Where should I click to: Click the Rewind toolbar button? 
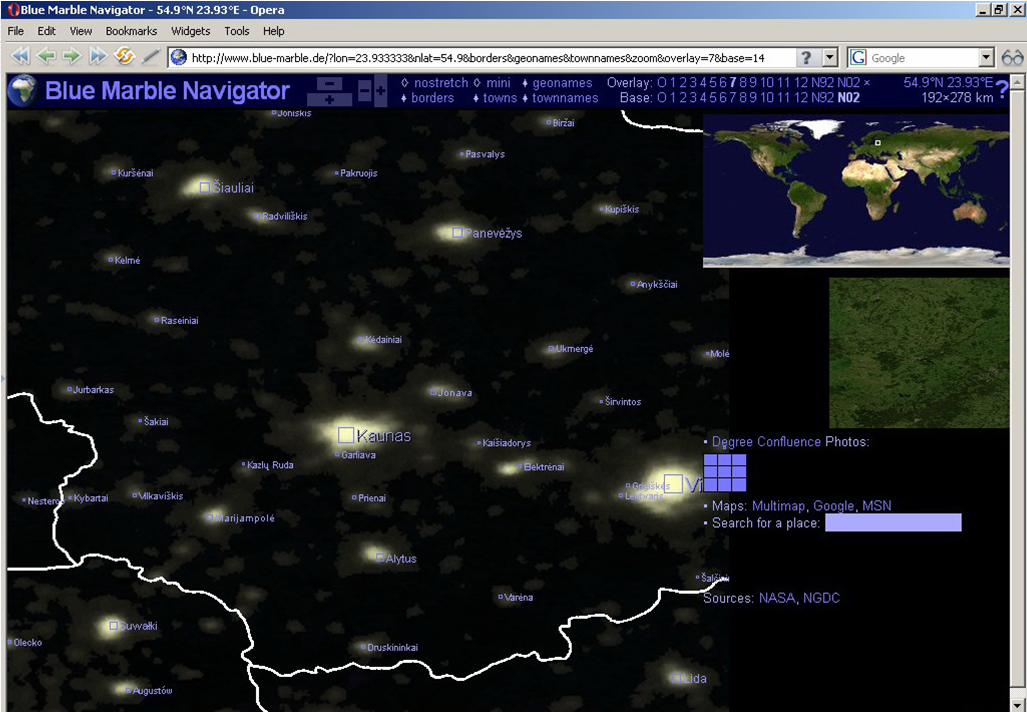[x=20, y=57]
